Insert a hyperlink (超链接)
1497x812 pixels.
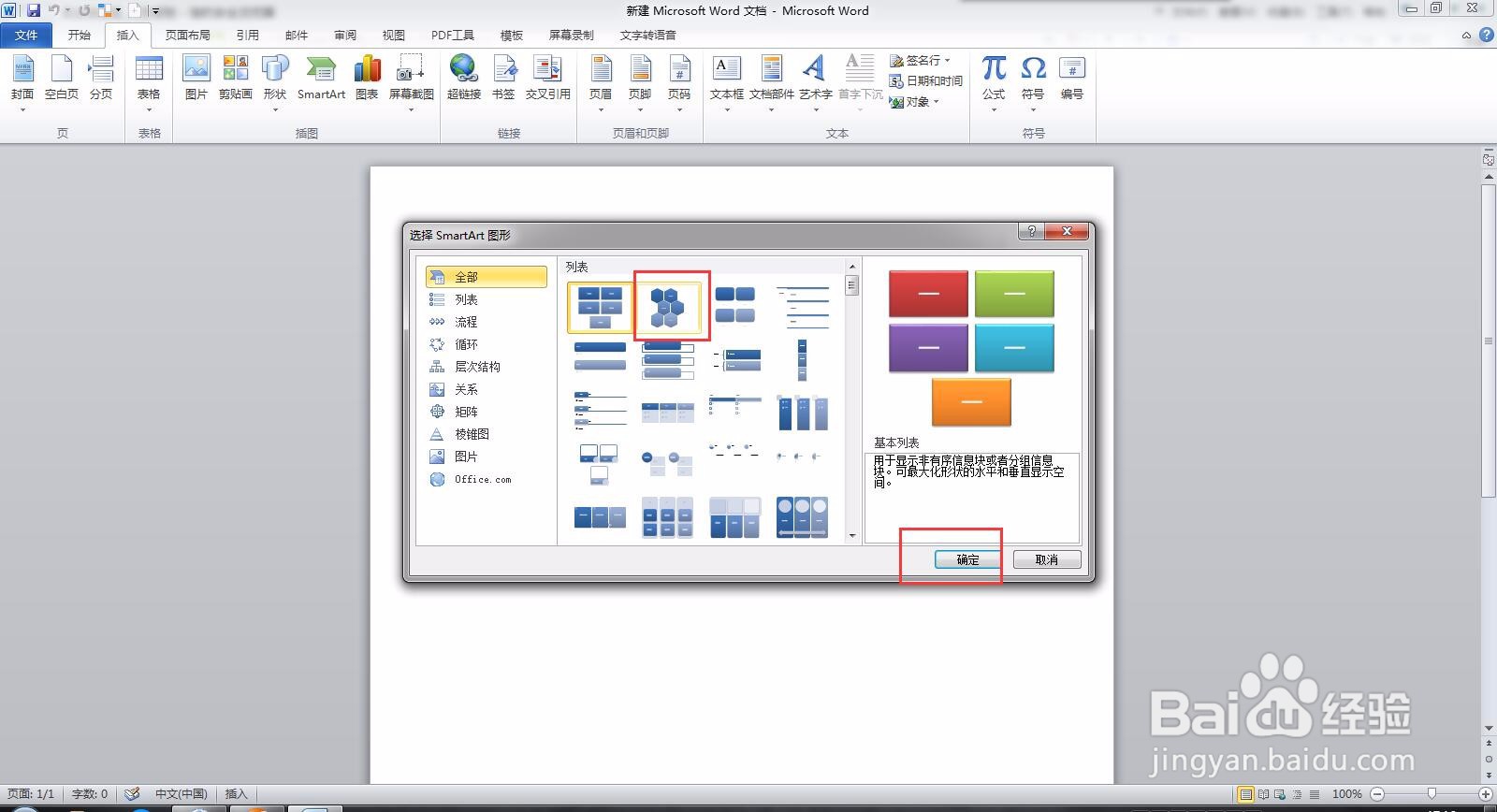pyautogui.click(x=464, y=79)
